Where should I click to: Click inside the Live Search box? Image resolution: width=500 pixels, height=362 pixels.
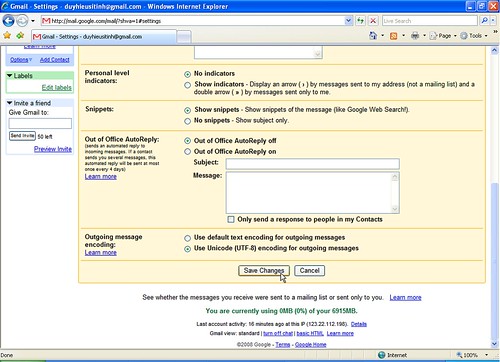click(430, 21)
